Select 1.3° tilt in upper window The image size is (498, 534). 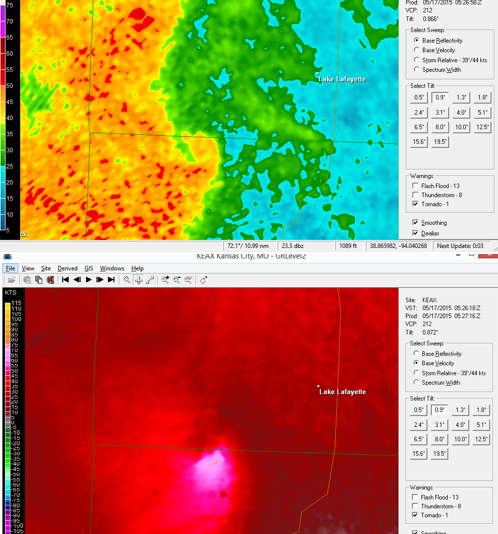point(461,97)
